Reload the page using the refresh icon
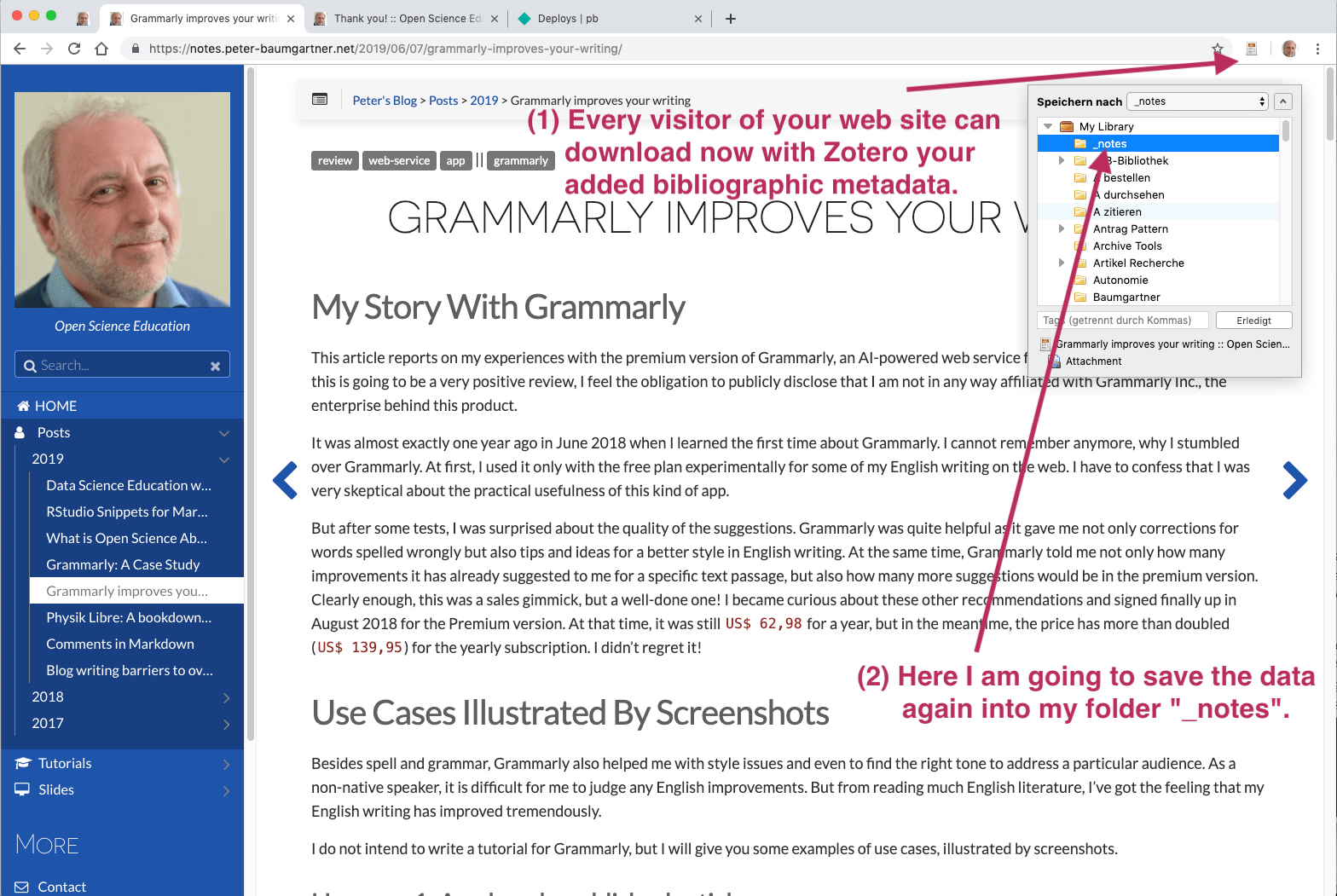 pyautogui.click(x=74, y=49)
